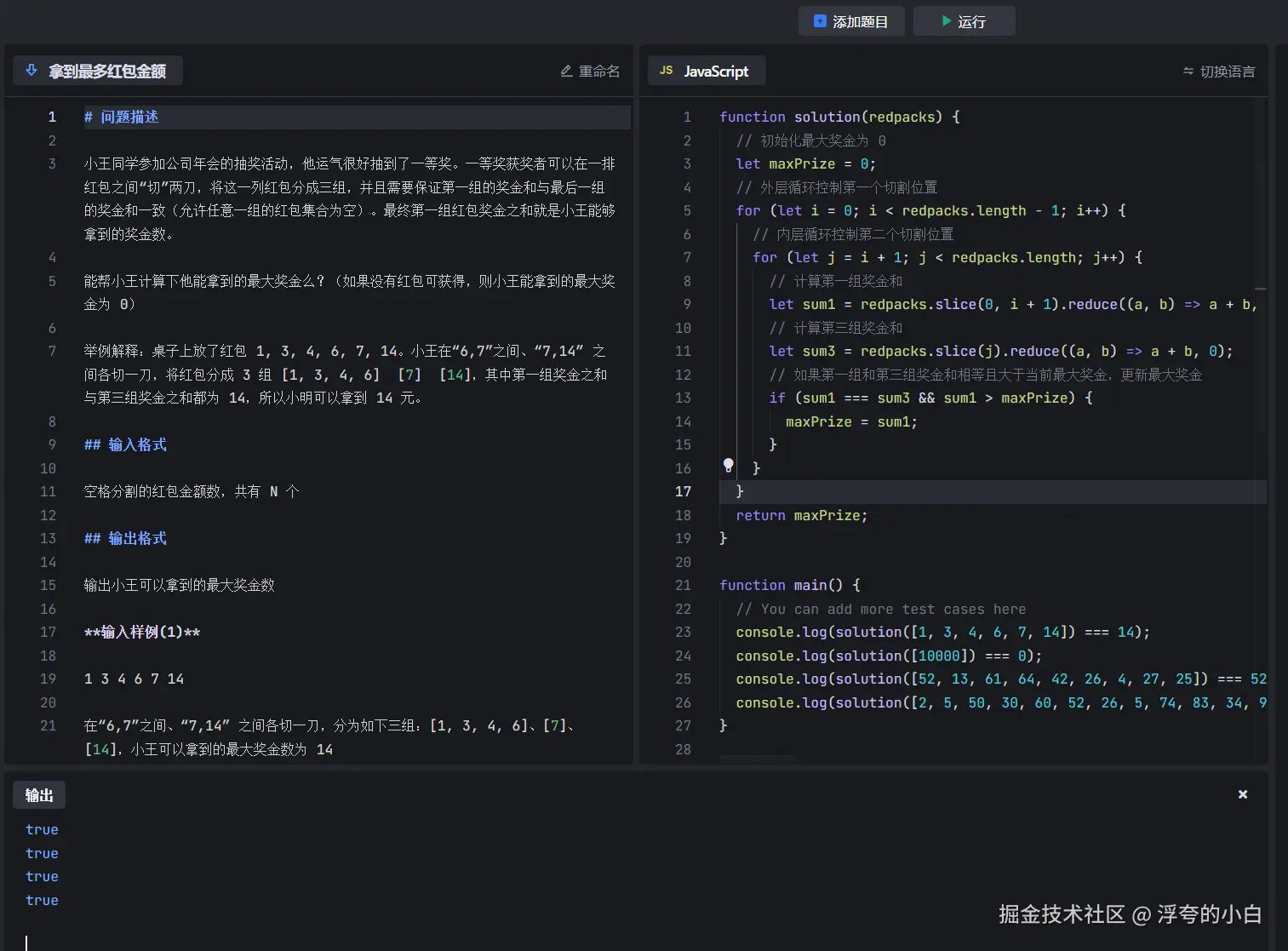Viewport: 1288px width, 951px height.
Task: Run the code using 运行
Action: (x=964, y=20)
